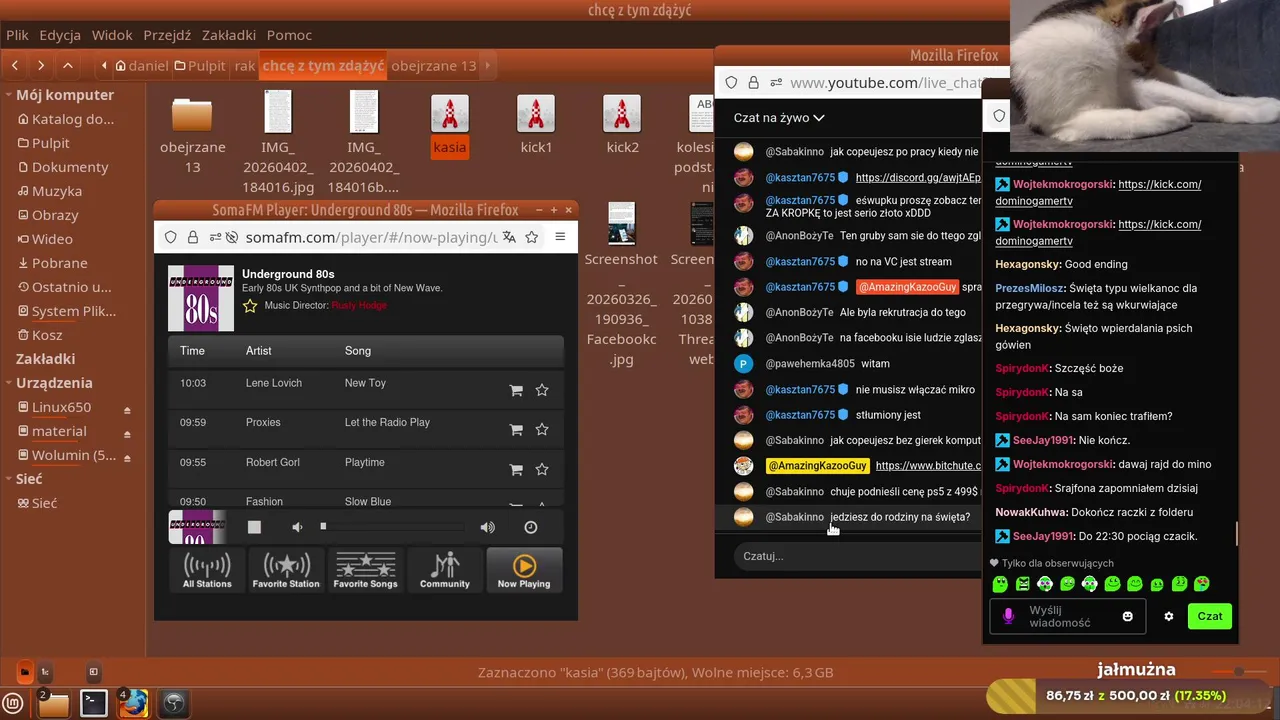Open the sleep timer clock icon in SomaFM
The image size is (1280, 720).
click(x=531, y=527)
